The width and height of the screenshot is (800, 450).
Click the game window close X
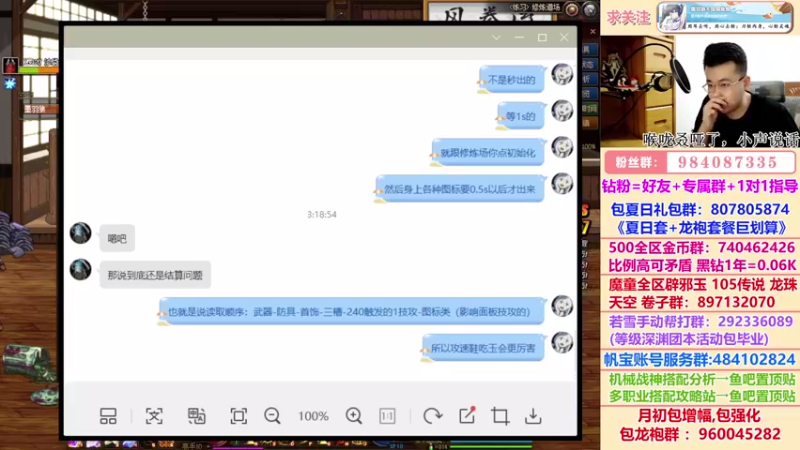(x=592, y=32)
